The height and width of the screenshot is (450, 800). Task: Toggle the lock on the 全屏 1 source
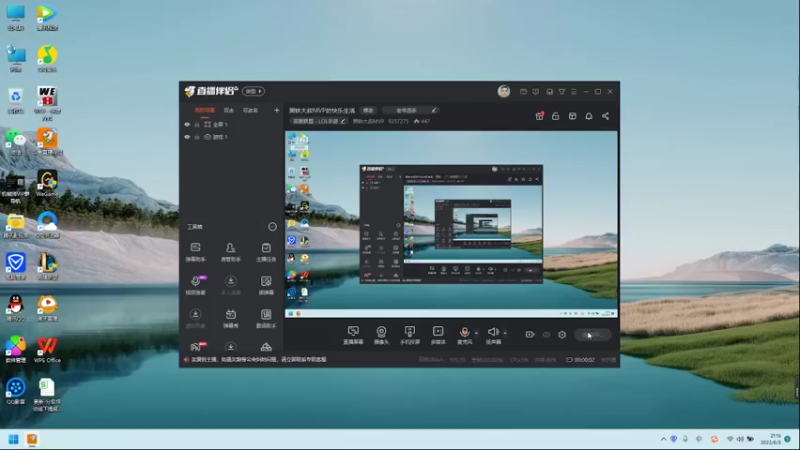[x=197, y=124]
